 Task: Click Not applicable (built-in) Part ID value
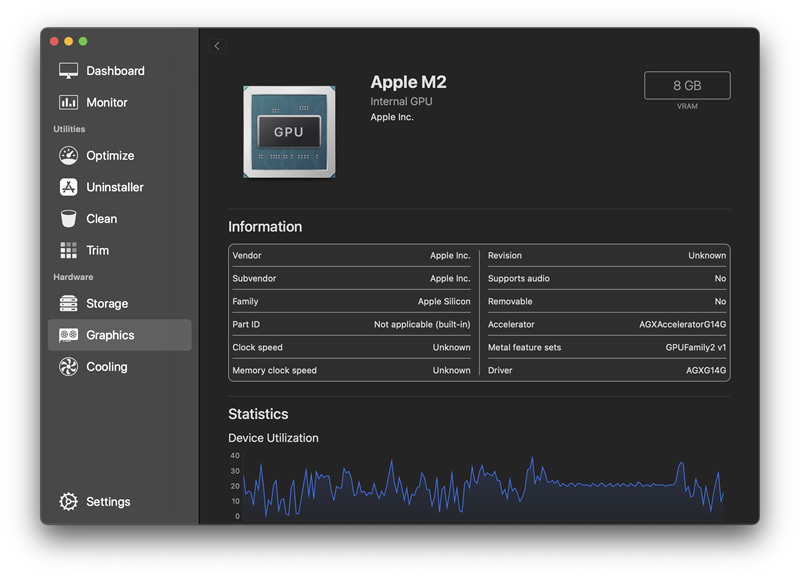[x=422, y=324]
